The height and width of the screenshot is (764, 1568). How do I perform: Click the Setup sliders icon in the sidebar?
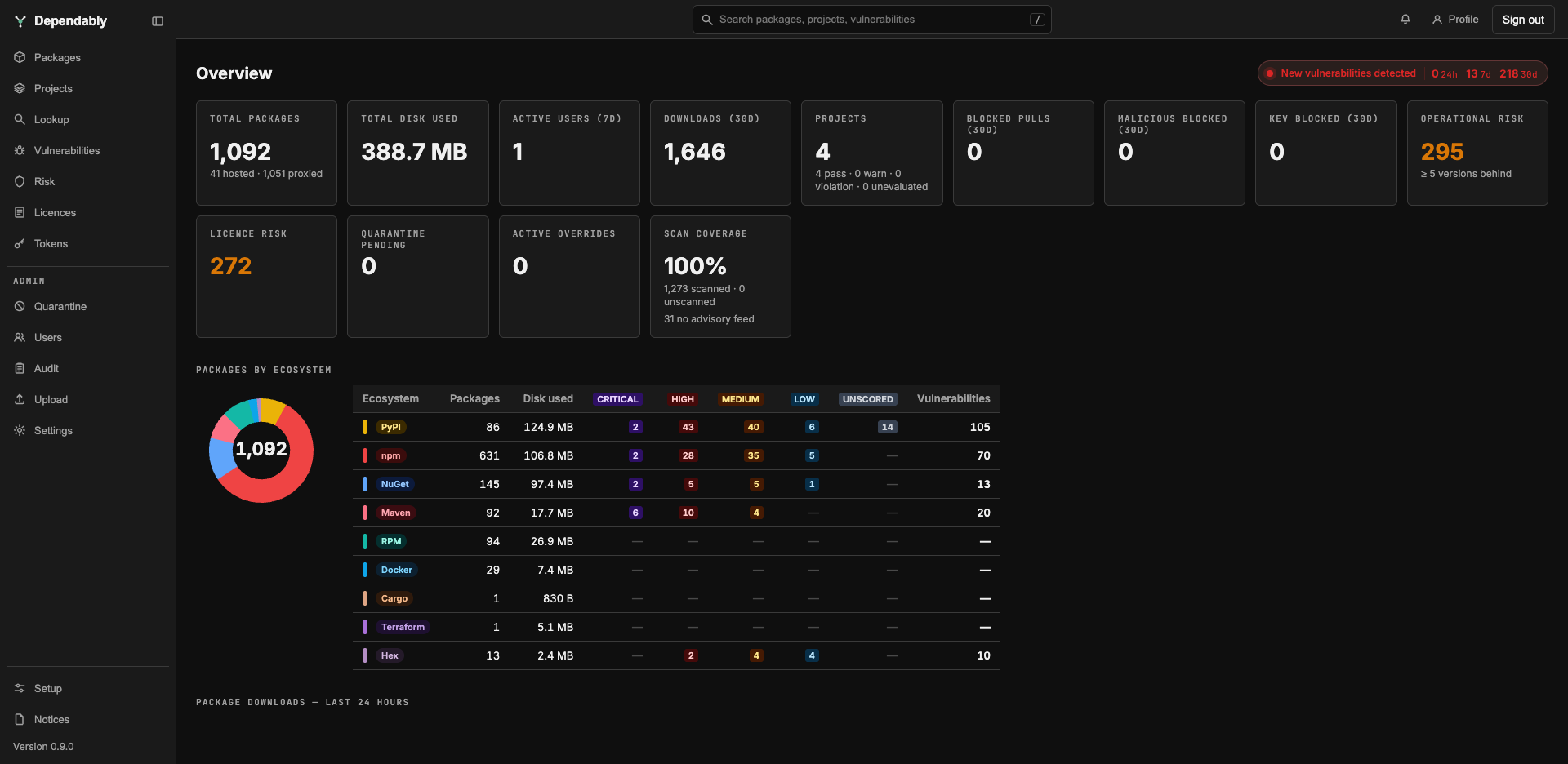[20, 688]
